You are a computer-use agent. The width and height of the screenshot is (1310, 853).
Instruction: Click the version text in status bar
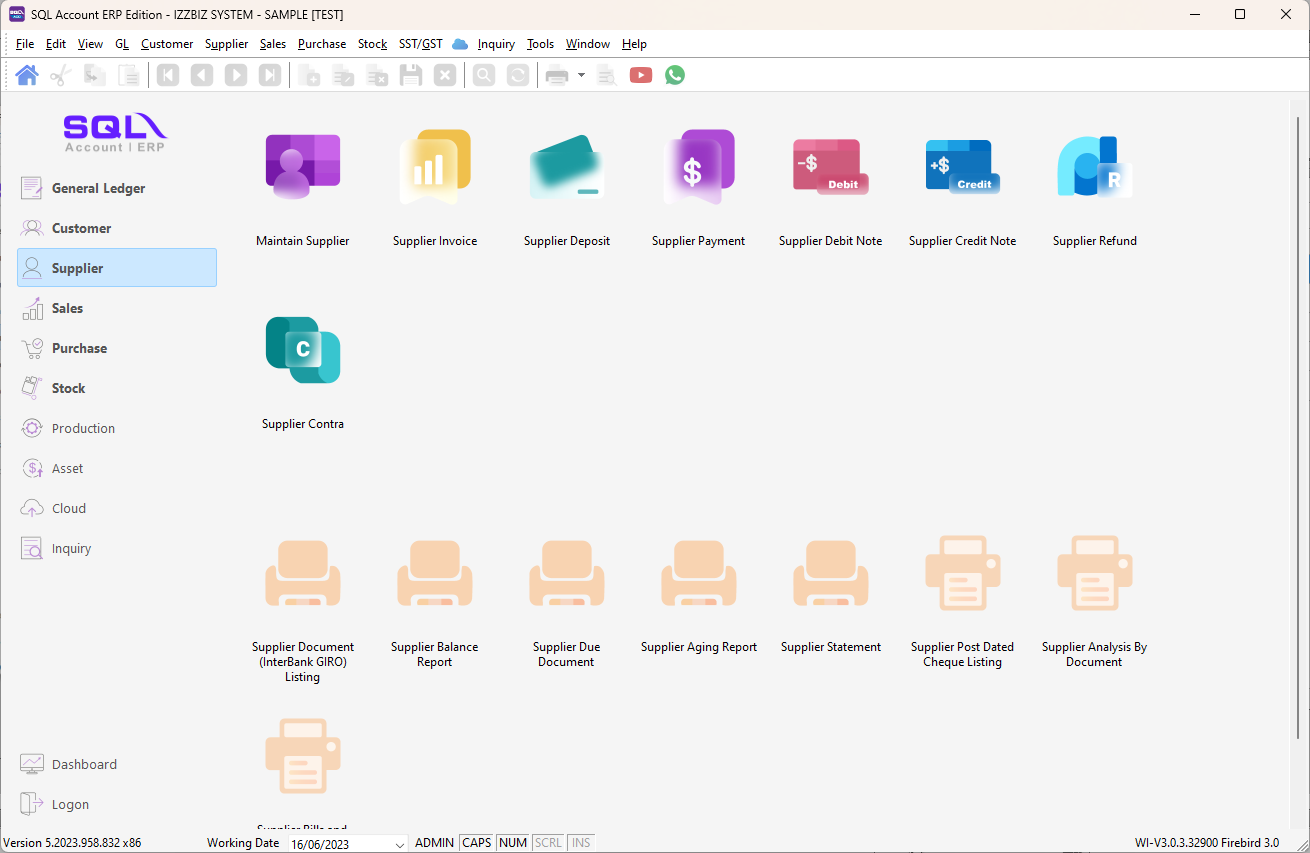[x=72, y=843]
